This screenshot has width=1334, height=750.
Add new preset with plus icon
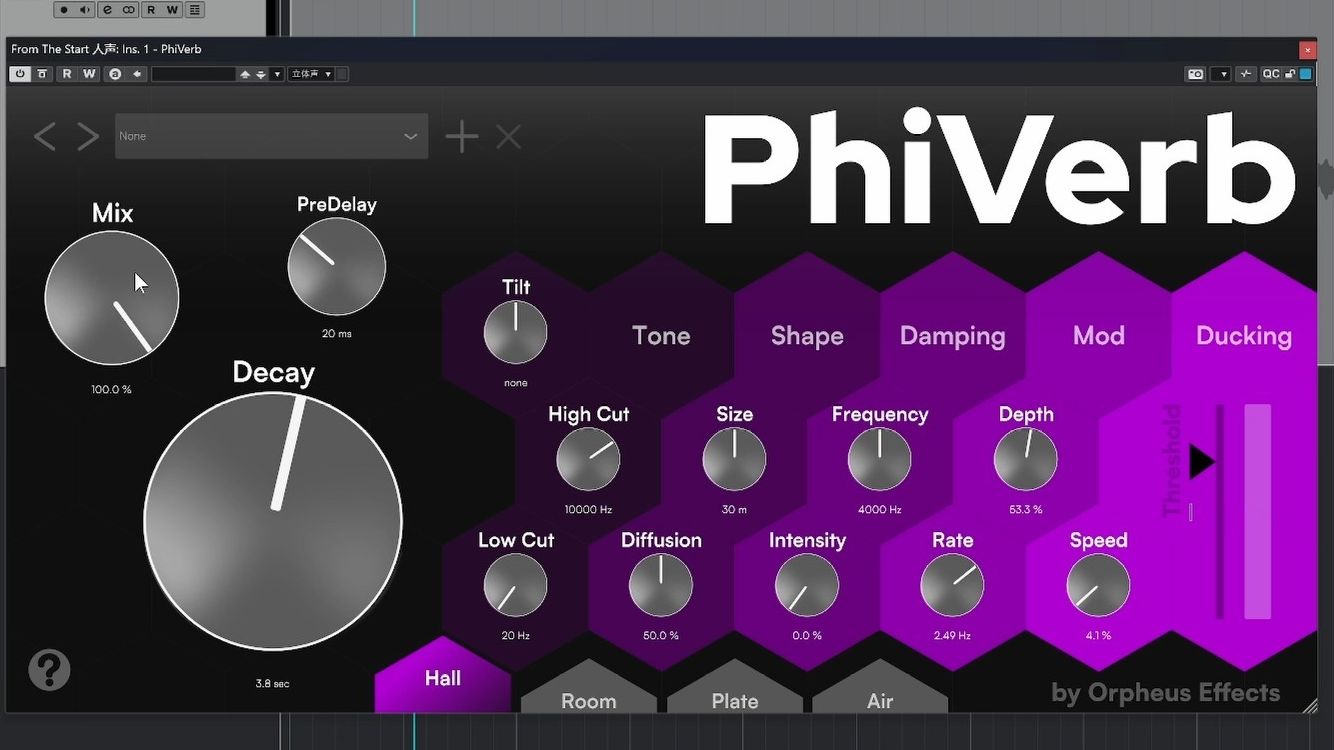[x=461, y=137]
